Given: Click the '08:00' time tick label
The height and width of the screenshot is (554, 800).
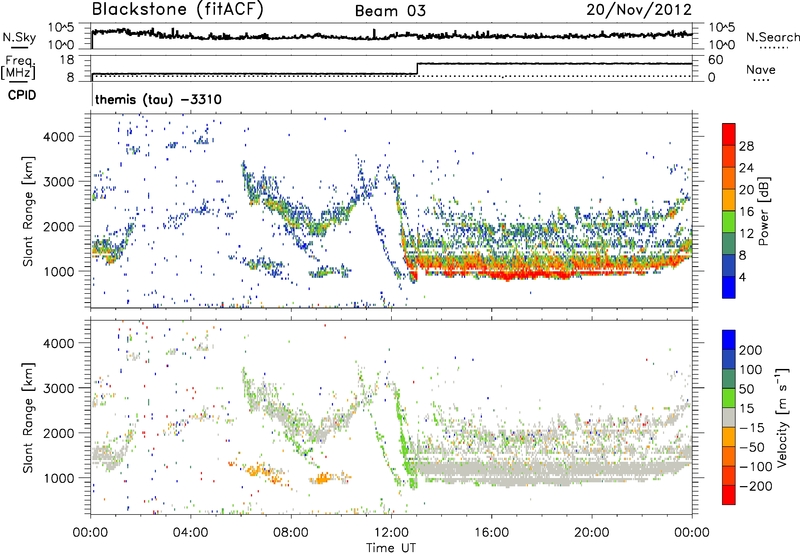Looking at the screenshot, I should coord(291,533).
